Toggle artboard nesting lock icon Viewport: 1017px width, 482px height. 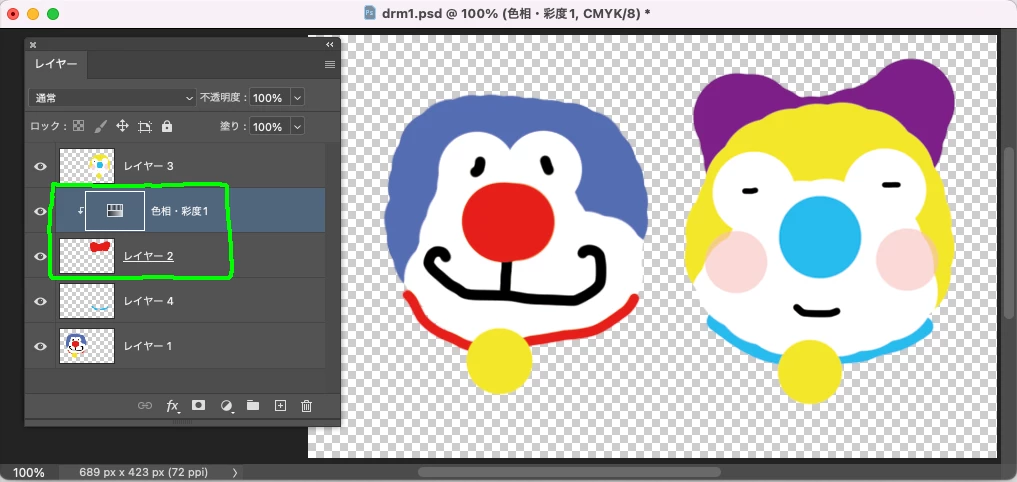[145, 126]
